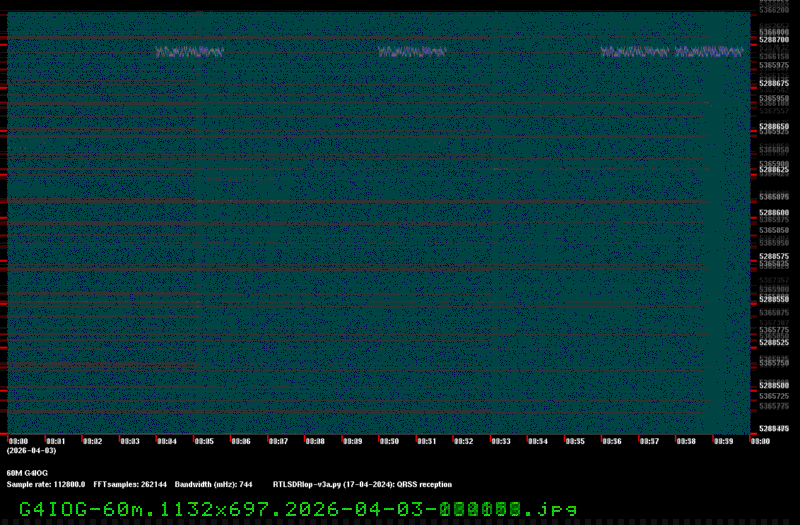The height and width of the screenshot is (525, 800).
Task: Click the 00:02 time axis label
Action: 92,441
